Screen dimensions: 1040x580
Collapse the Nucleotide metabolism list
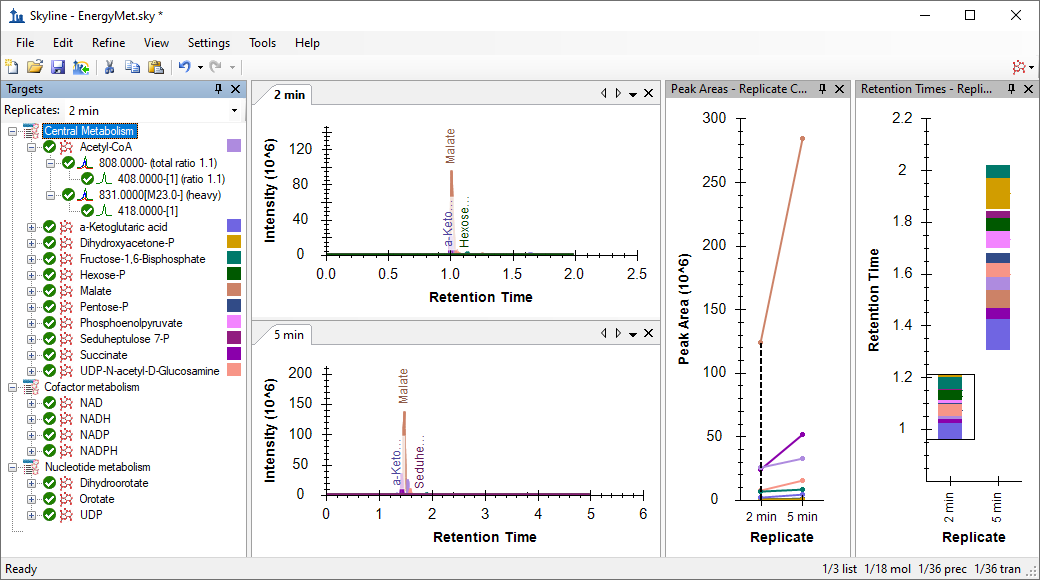[x=13, y=467]
